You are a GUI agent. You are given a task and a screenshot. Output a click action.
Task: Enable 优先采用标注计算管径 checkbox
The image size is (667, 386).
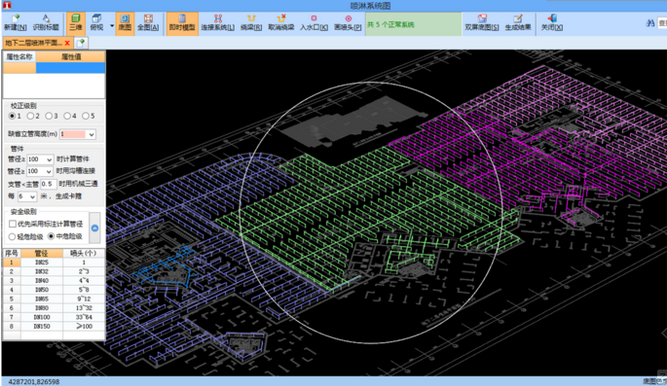pyautogui.click(x=13, y=224)
